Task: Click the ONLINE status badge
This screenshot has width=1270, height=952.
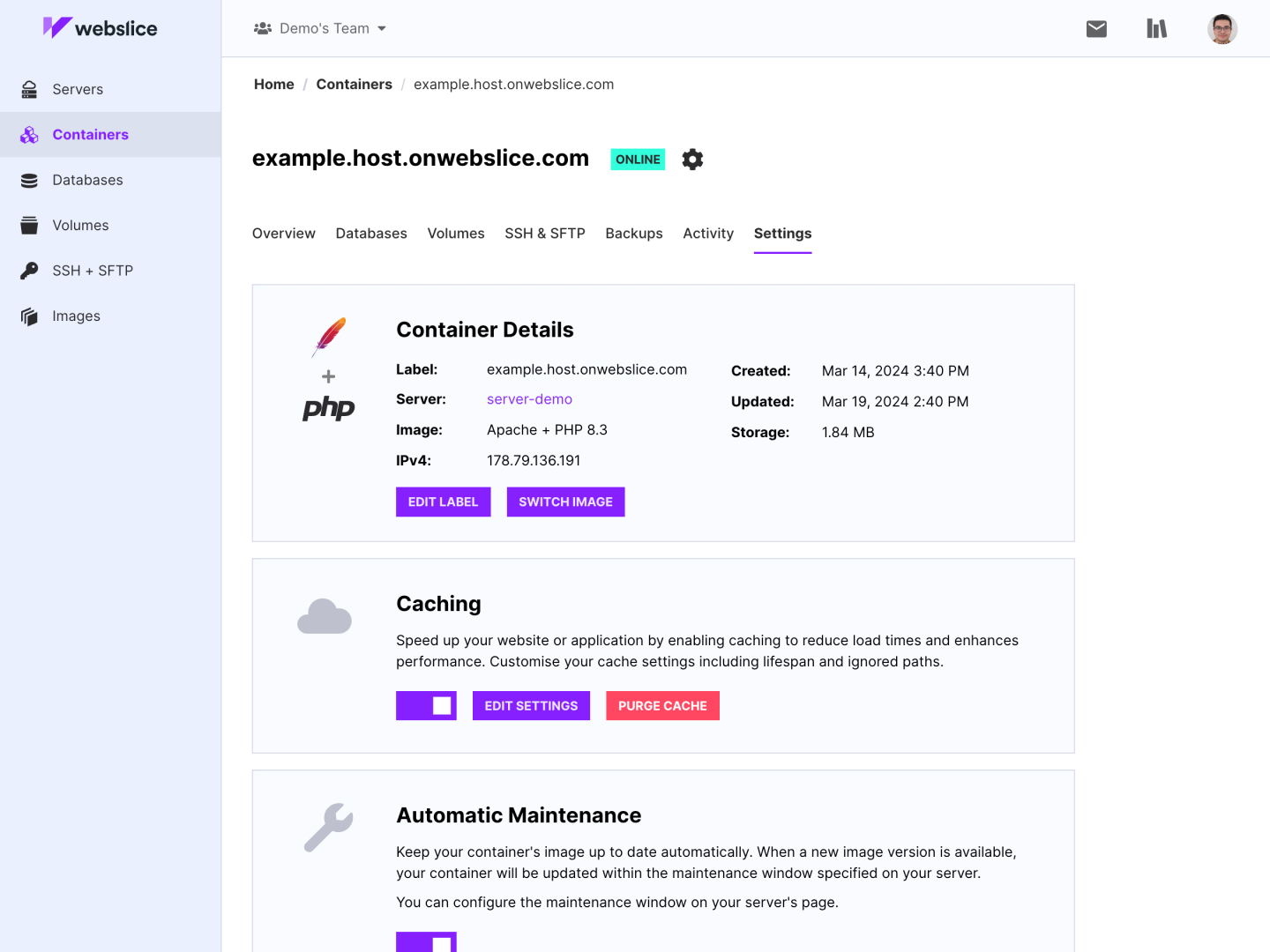Action: (x=637, y=159)
